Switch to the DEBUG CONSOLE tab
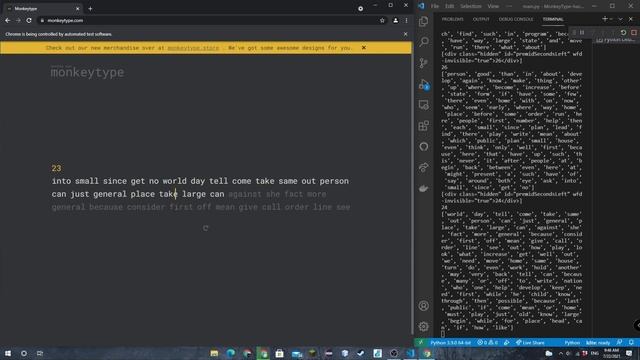 pyautogui.click(x=516, y=19)
